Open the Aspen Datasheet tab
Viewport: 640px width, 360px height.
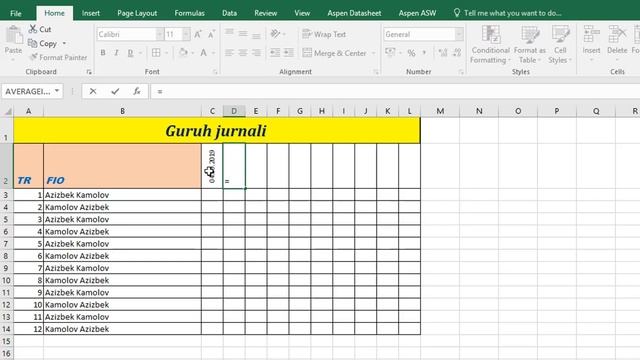[x=354, y=13]
